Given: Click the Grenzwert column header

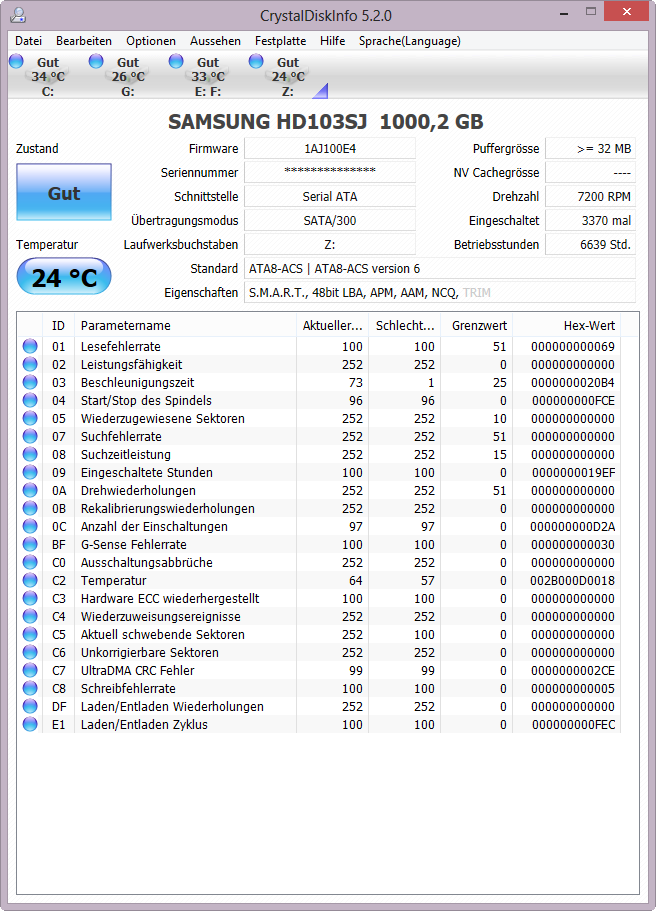Looking at the screenshot, I should [476, 325].
